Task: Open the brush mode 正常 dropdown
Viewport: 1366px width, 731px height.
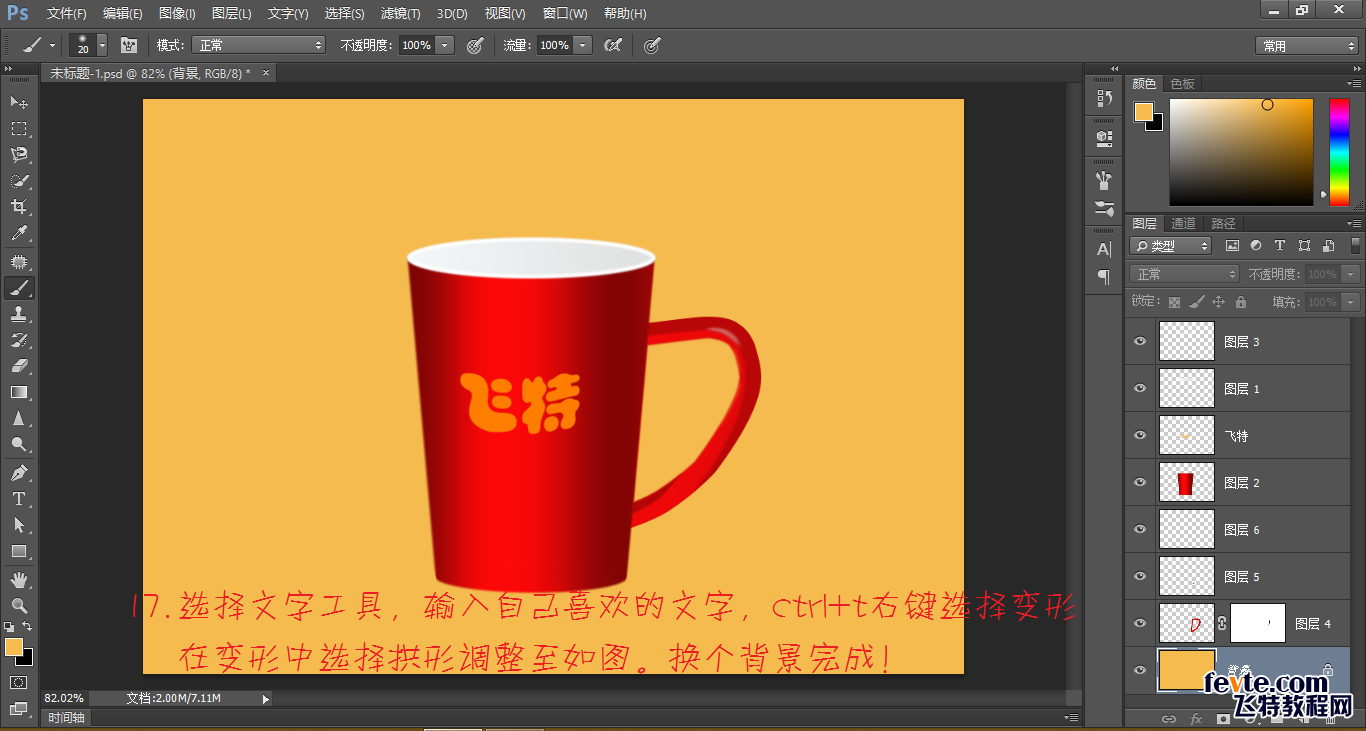Action: coord(258,45)
